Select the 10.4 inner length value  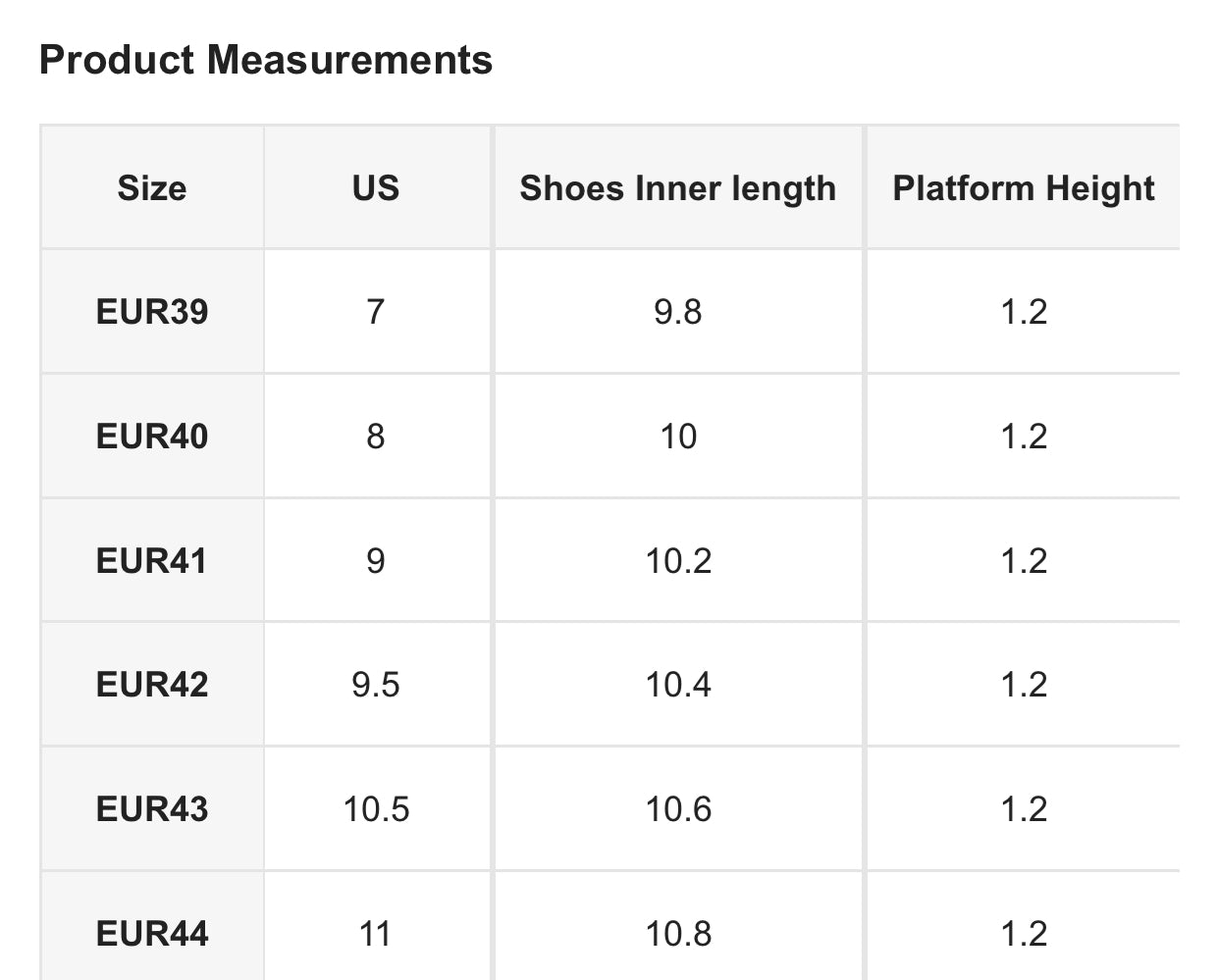pyautogui.click(x=677, y=685)
